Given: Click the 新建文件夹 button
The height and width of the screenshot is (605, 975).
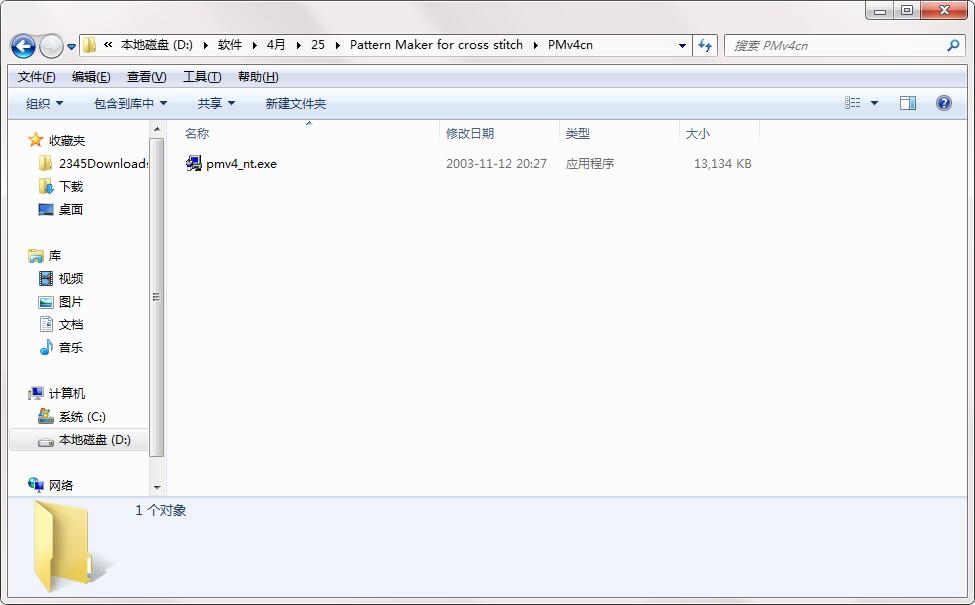Looking at the screenshot, I should 296,103.
